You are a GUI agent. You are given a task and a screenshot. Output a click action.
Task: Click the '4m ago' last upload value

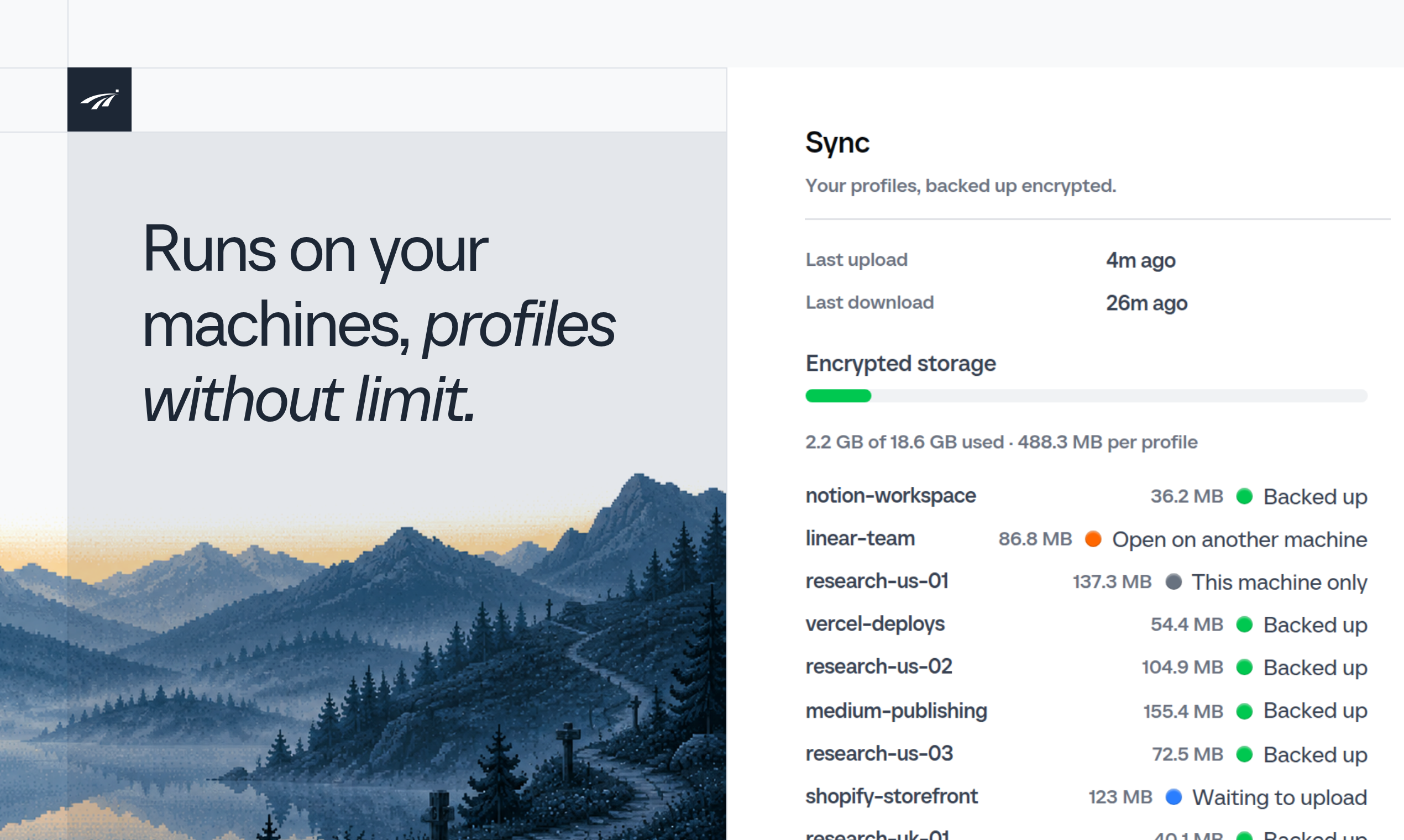(1140, 260)
